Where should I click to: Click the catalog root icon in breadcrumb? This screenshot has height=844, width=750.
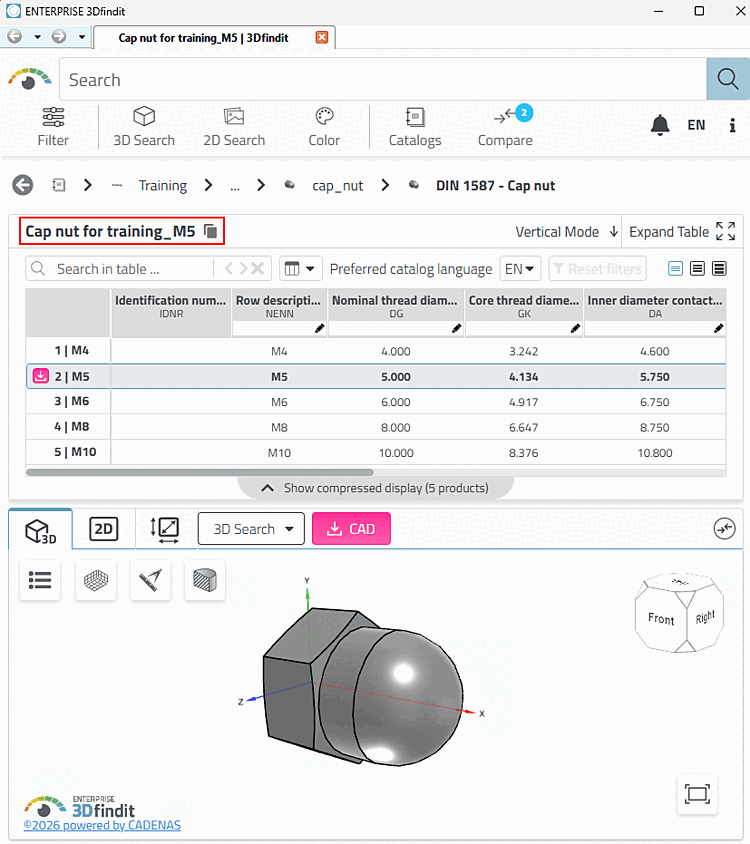pyautogui.click(x=59, y=185)
